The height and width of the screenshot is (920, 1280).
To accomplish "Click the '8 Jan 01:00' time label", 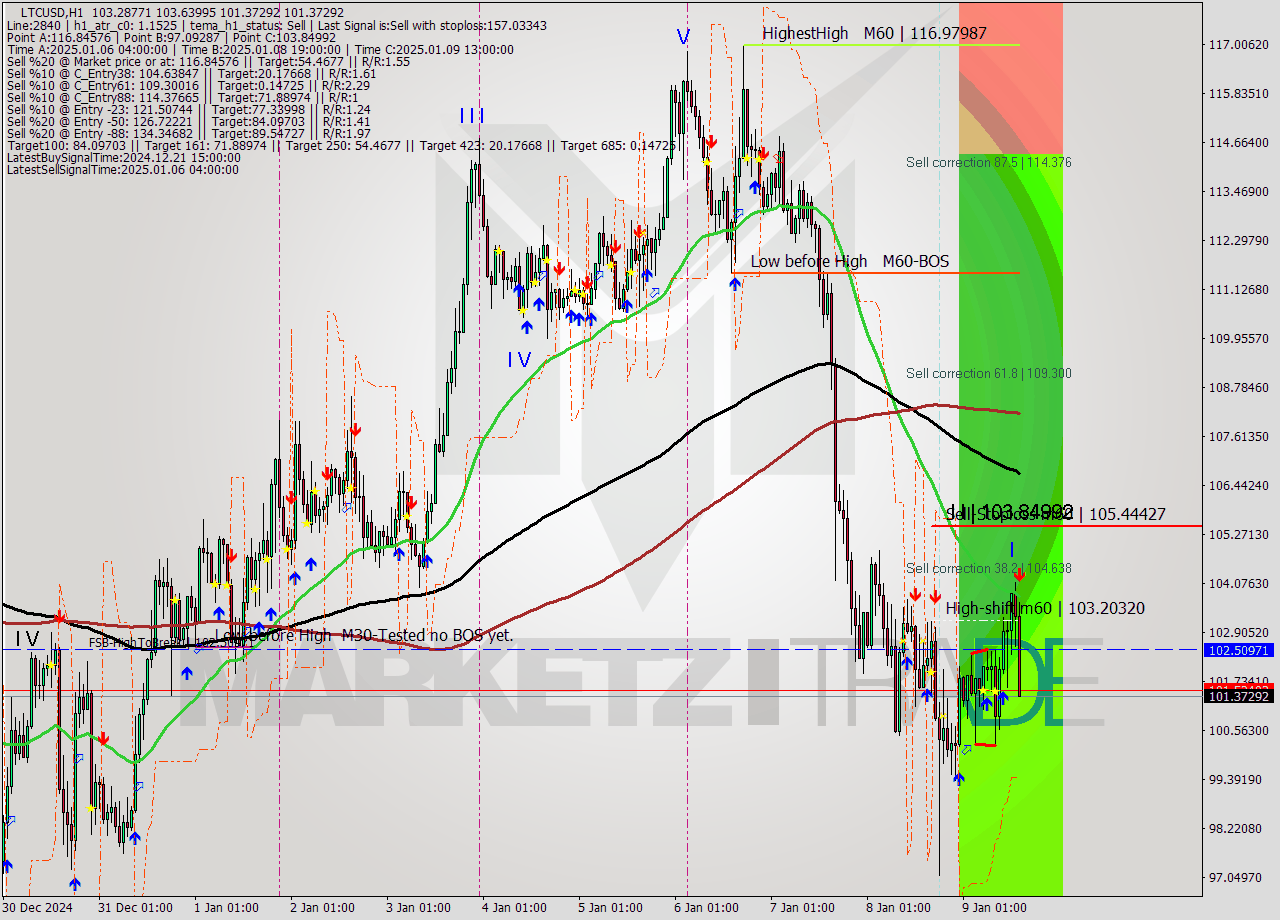I will pyautogui.click(x=898, y=908).
